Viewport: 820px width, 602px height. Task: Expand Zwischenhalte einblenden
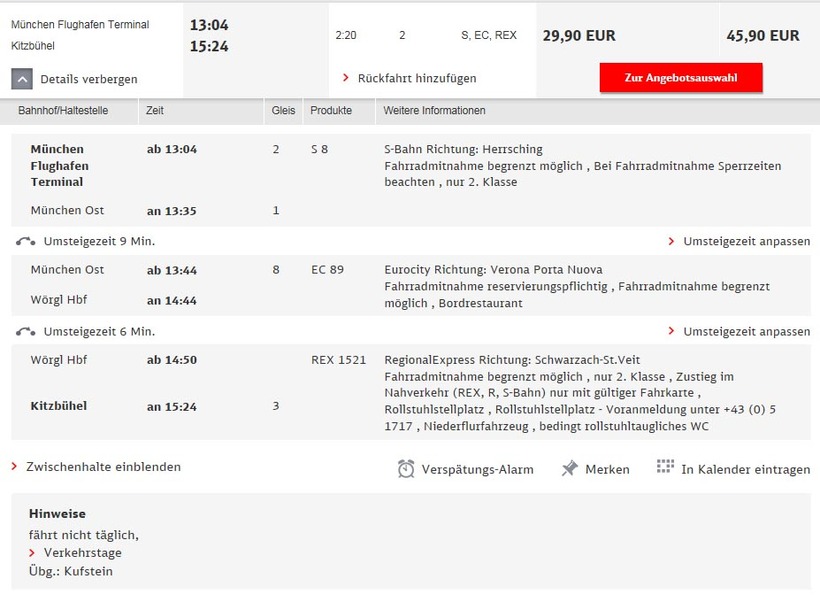click(103, 467)
